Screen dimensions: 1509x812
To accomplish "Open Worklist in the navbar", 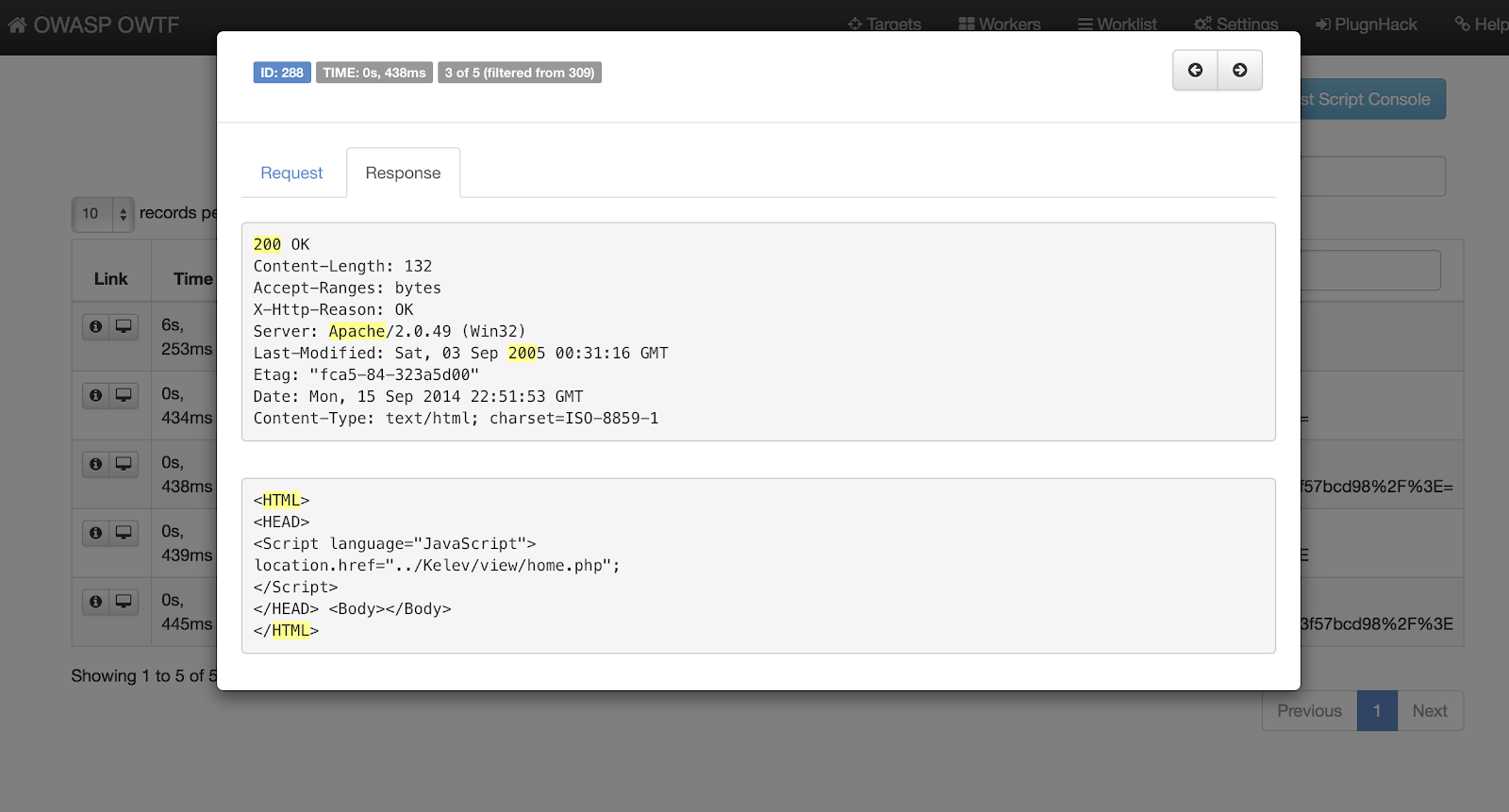I will tap(1117, 25).
